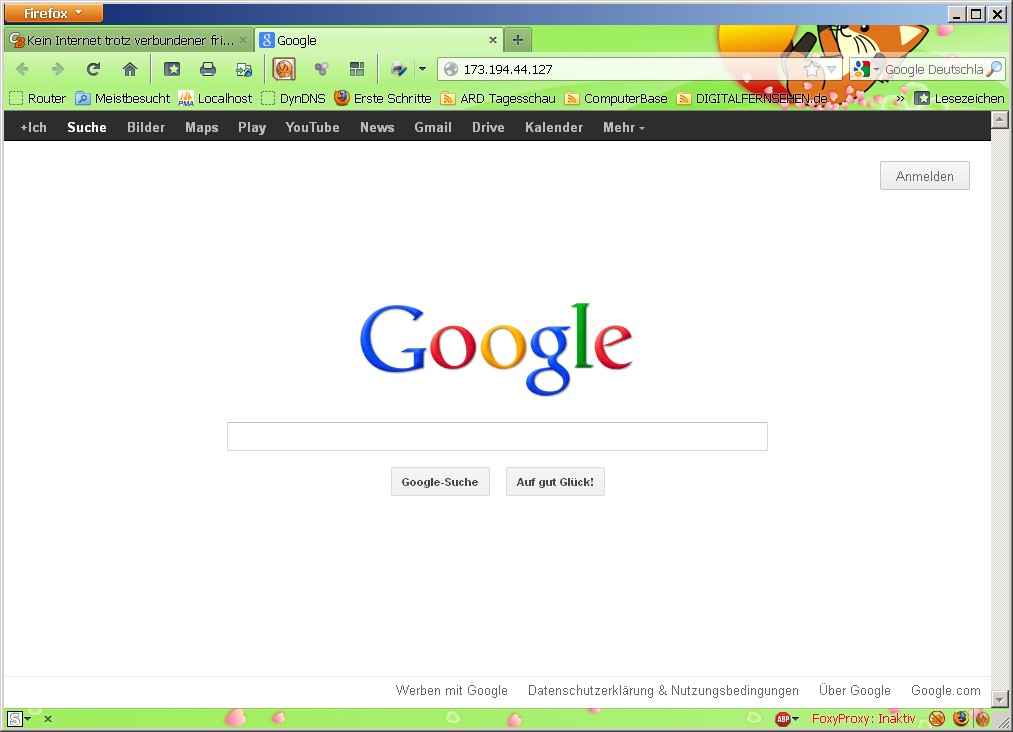Click the Google-Suche button
Screen dimensions: 1013x732
point(440,482)
